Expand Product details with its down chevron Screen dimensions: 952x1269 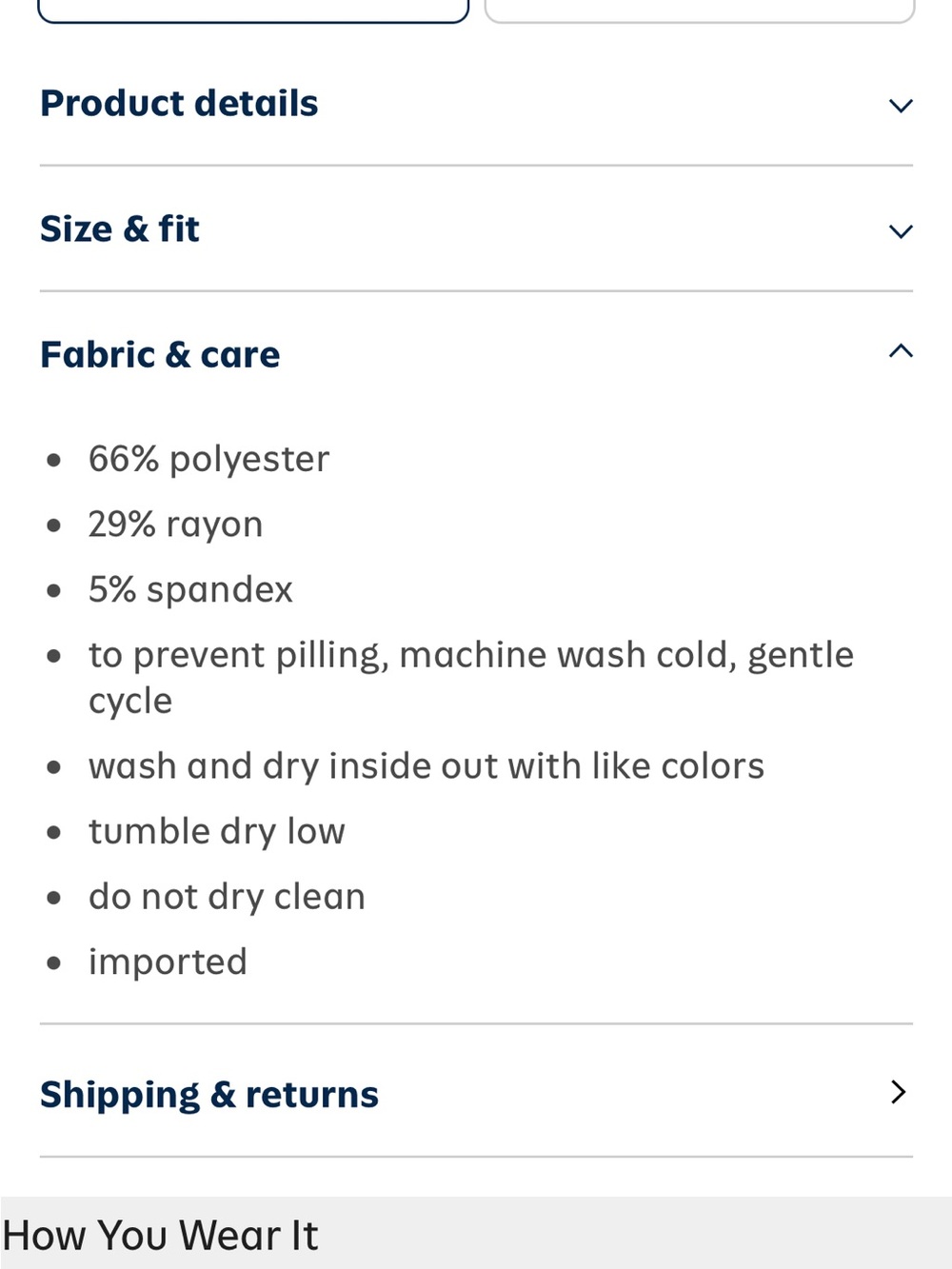tap(900, 106)
